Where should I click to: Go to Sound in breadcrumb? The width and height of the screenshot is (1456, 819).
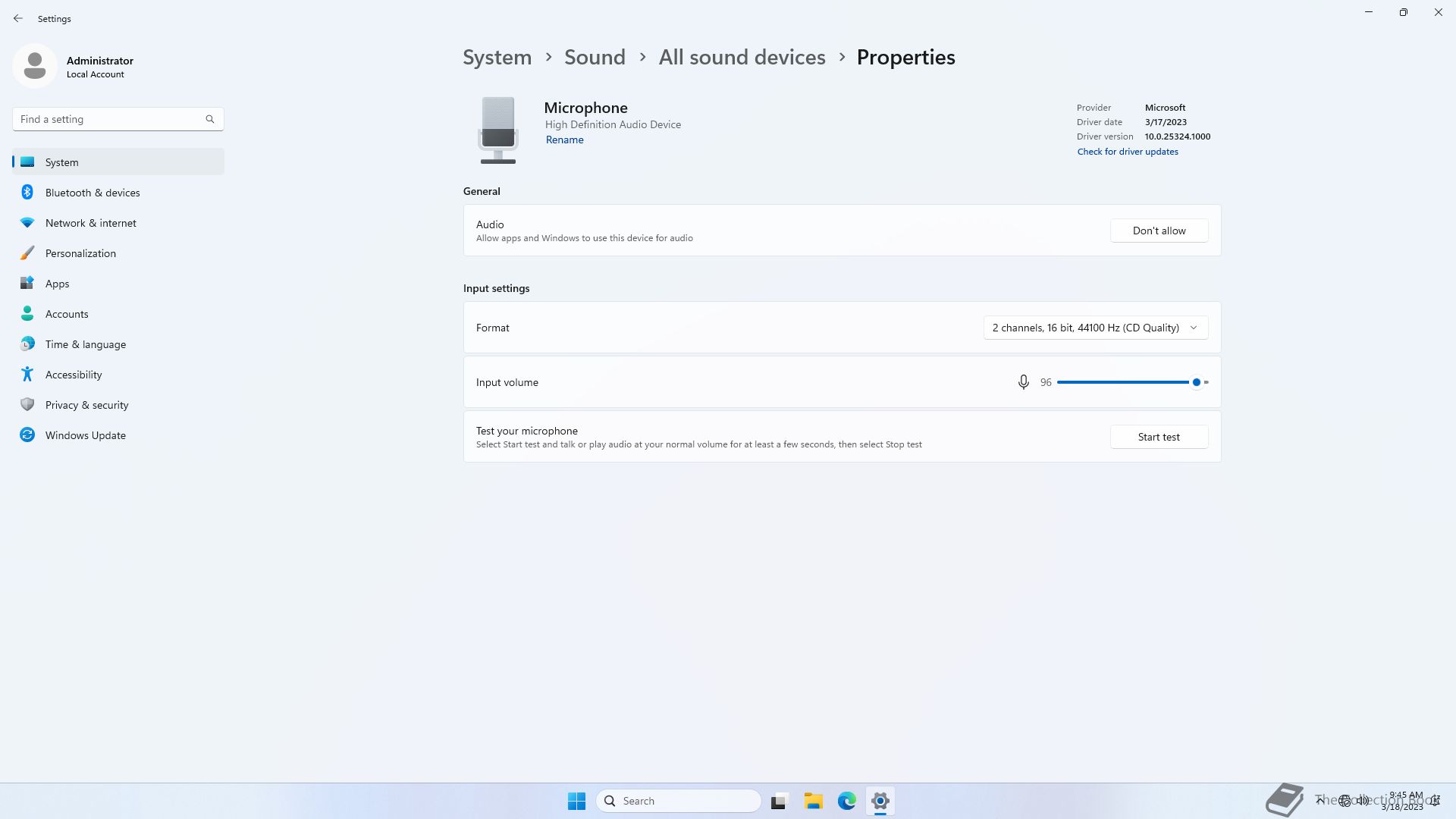595,58
